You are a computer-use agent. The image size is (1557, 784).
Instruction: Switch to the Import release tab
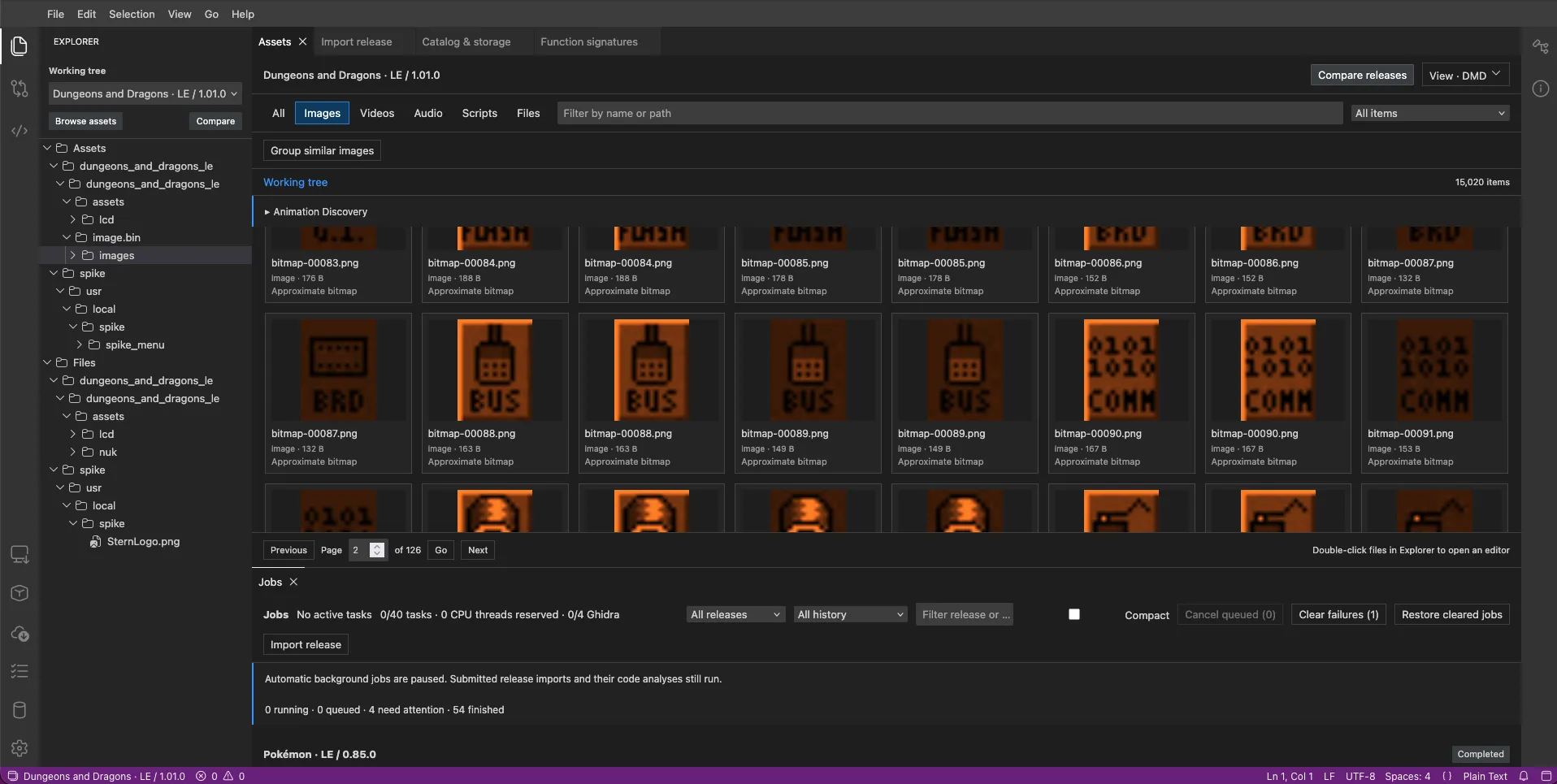click(x=356, y=41)
